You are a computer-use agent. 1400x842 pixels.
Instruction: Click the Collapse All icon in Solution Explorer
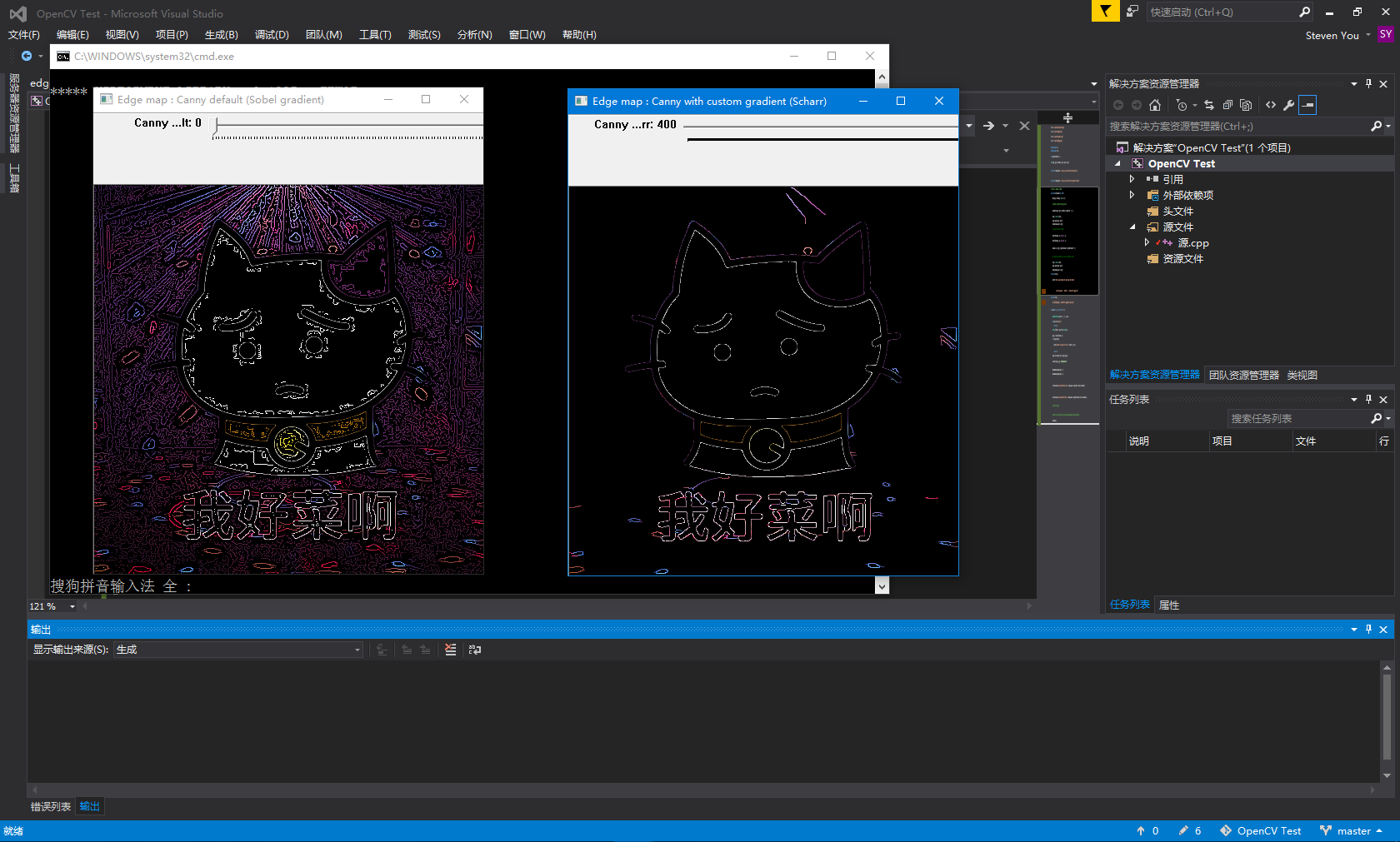(1227, 105)
